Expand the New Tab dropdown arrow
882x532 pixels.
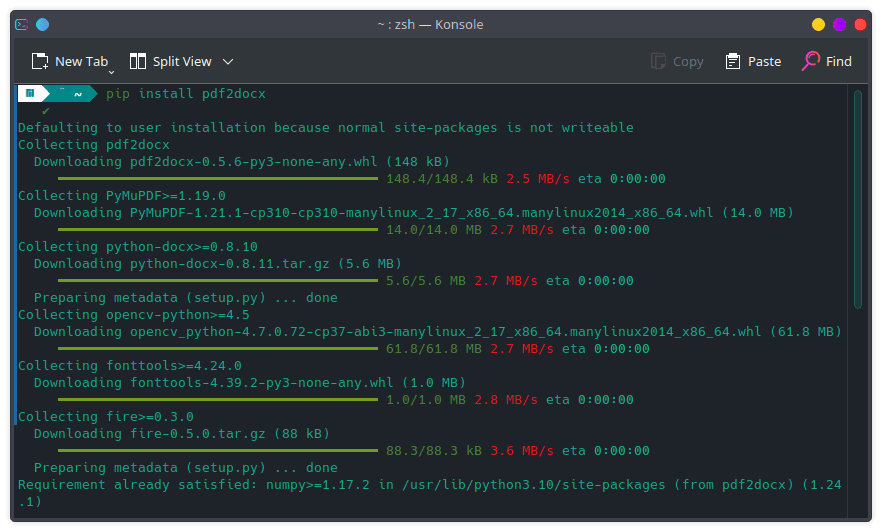(111, 72)
